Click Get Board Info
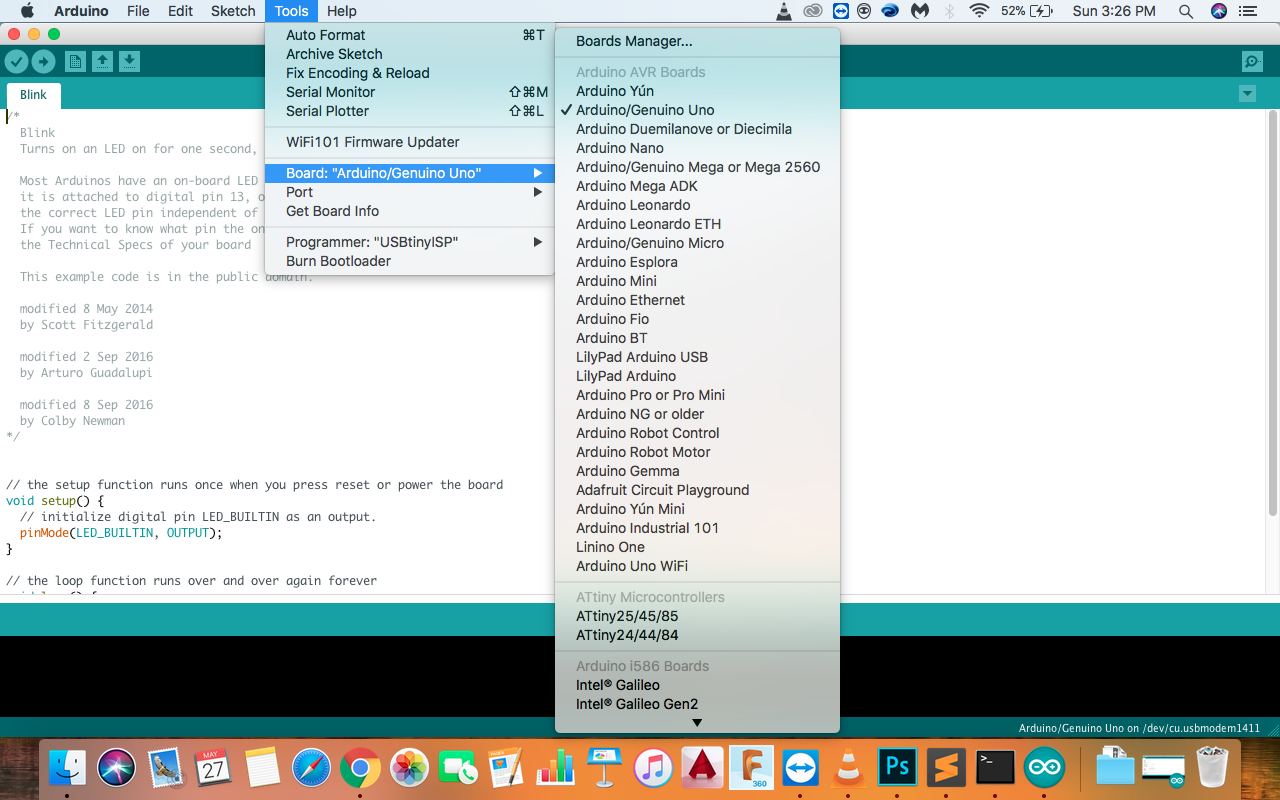The width and height of the screenshot is (1280, 800). point(409,211)
